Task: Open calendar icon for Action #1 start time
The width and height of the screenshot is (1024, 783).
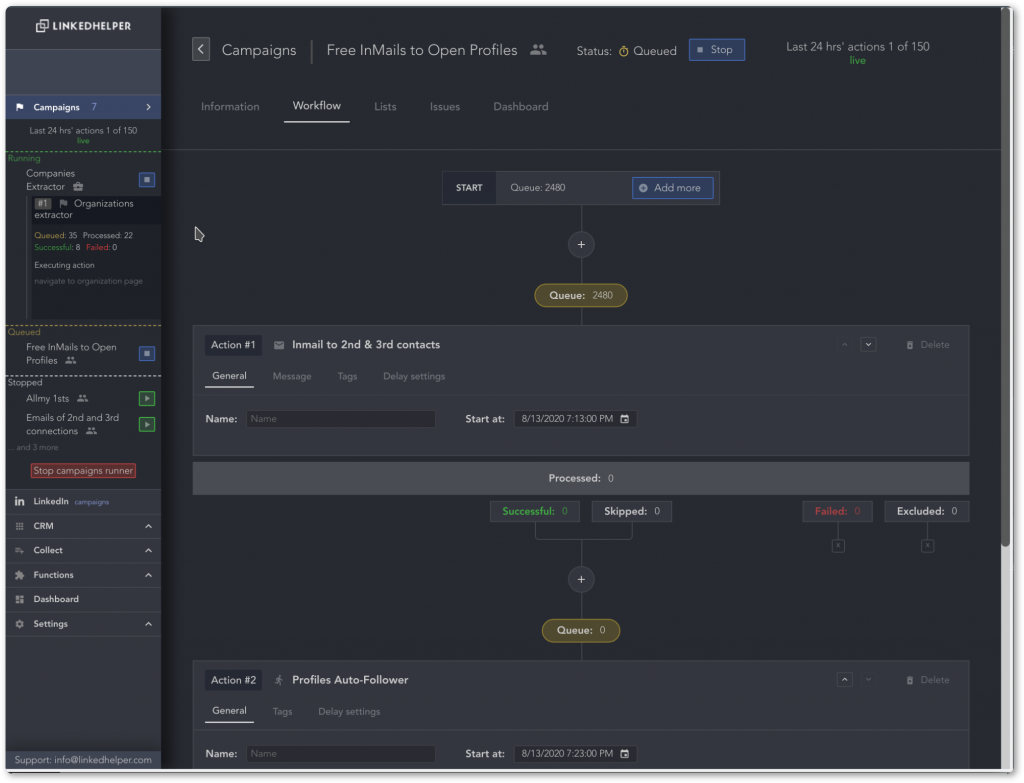Action: (x=624, y=419)
